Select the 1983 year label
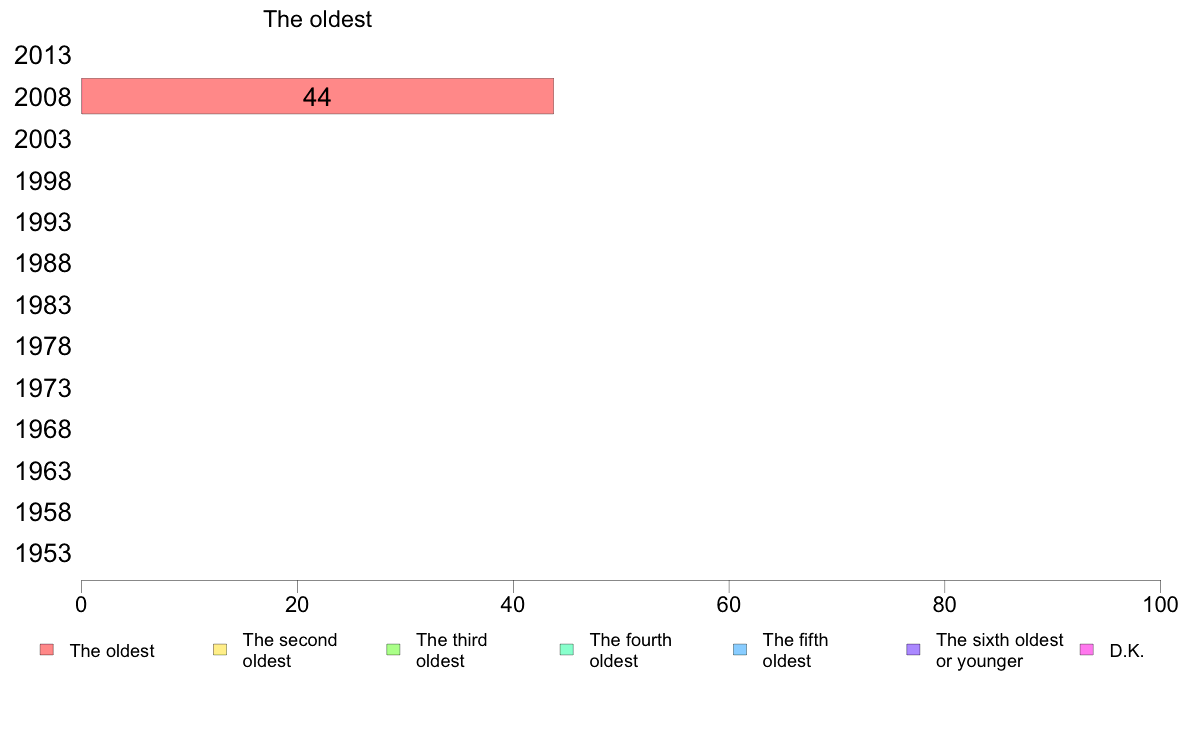 coord(43,305)
